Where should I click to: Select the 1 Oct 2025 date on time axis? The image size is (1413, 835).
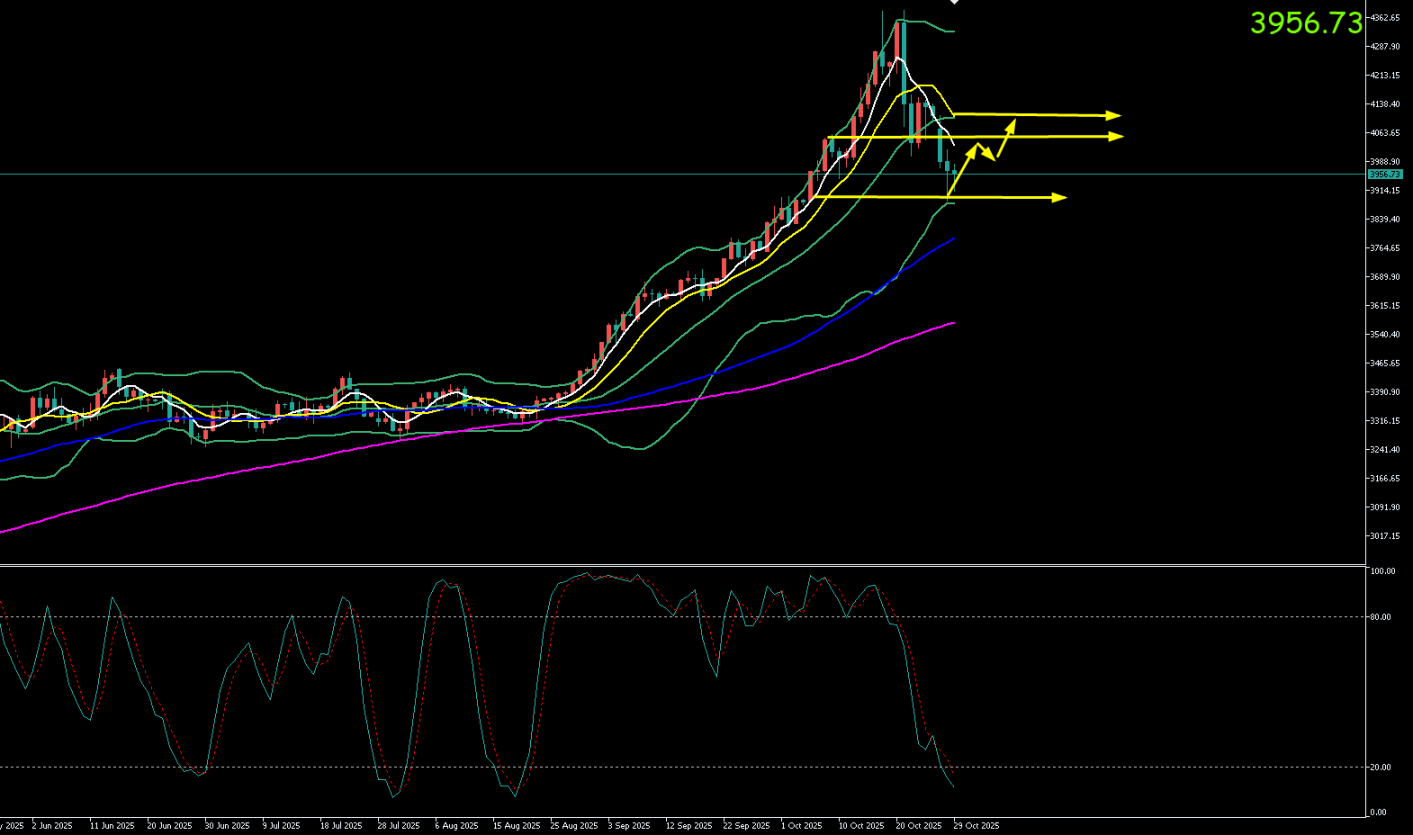pyautogui.click(x=802, y=826)
